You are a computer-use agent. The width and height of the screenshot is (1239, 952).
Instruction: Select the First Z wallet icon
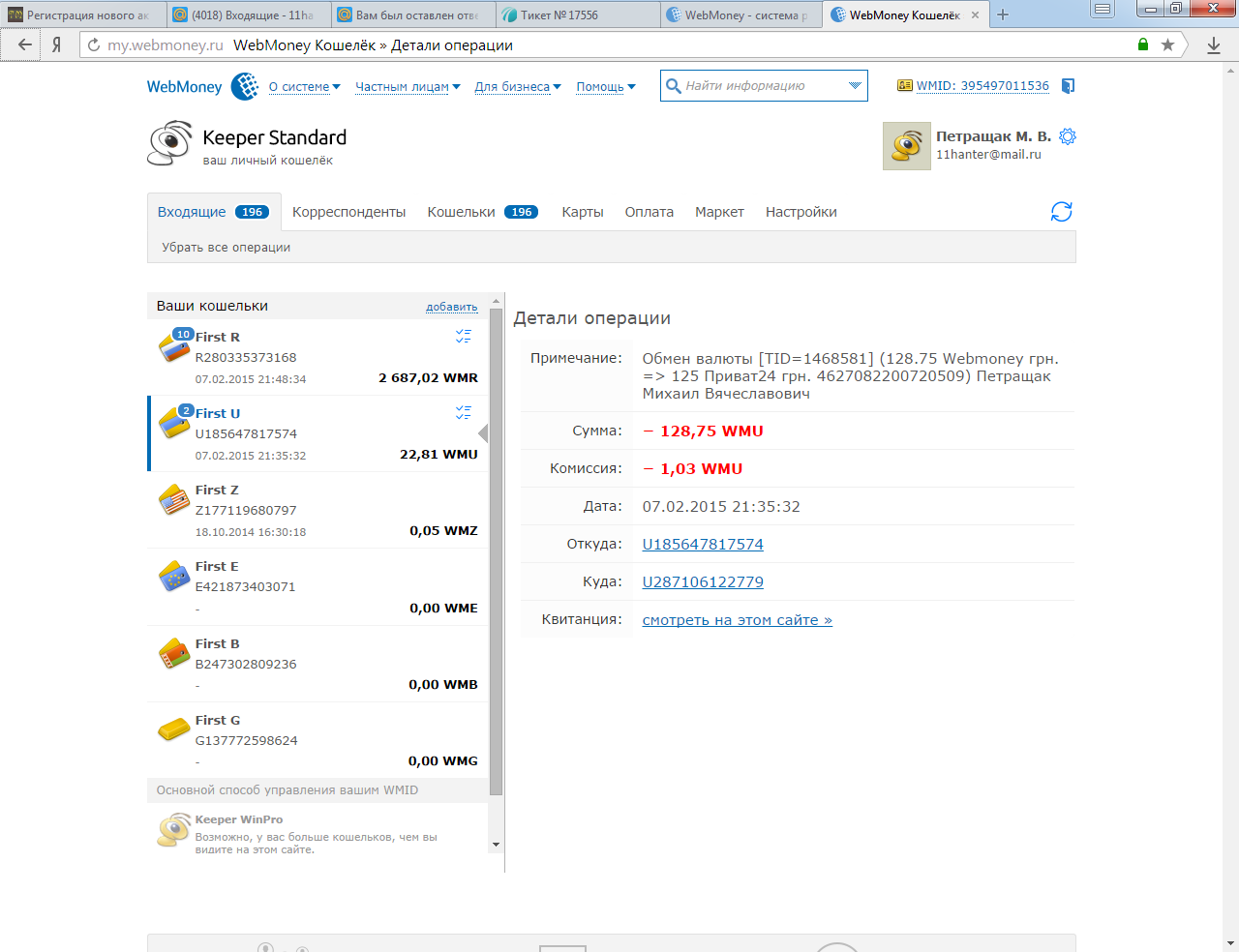click(174, 499)
